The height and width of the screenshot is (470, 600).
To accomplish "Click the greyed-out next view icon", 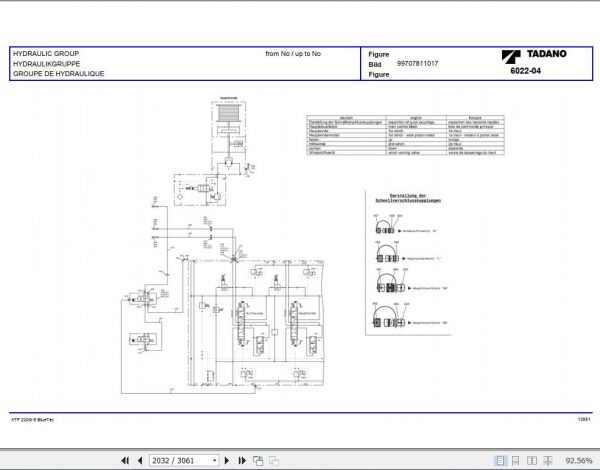I will tap(274, 460).
